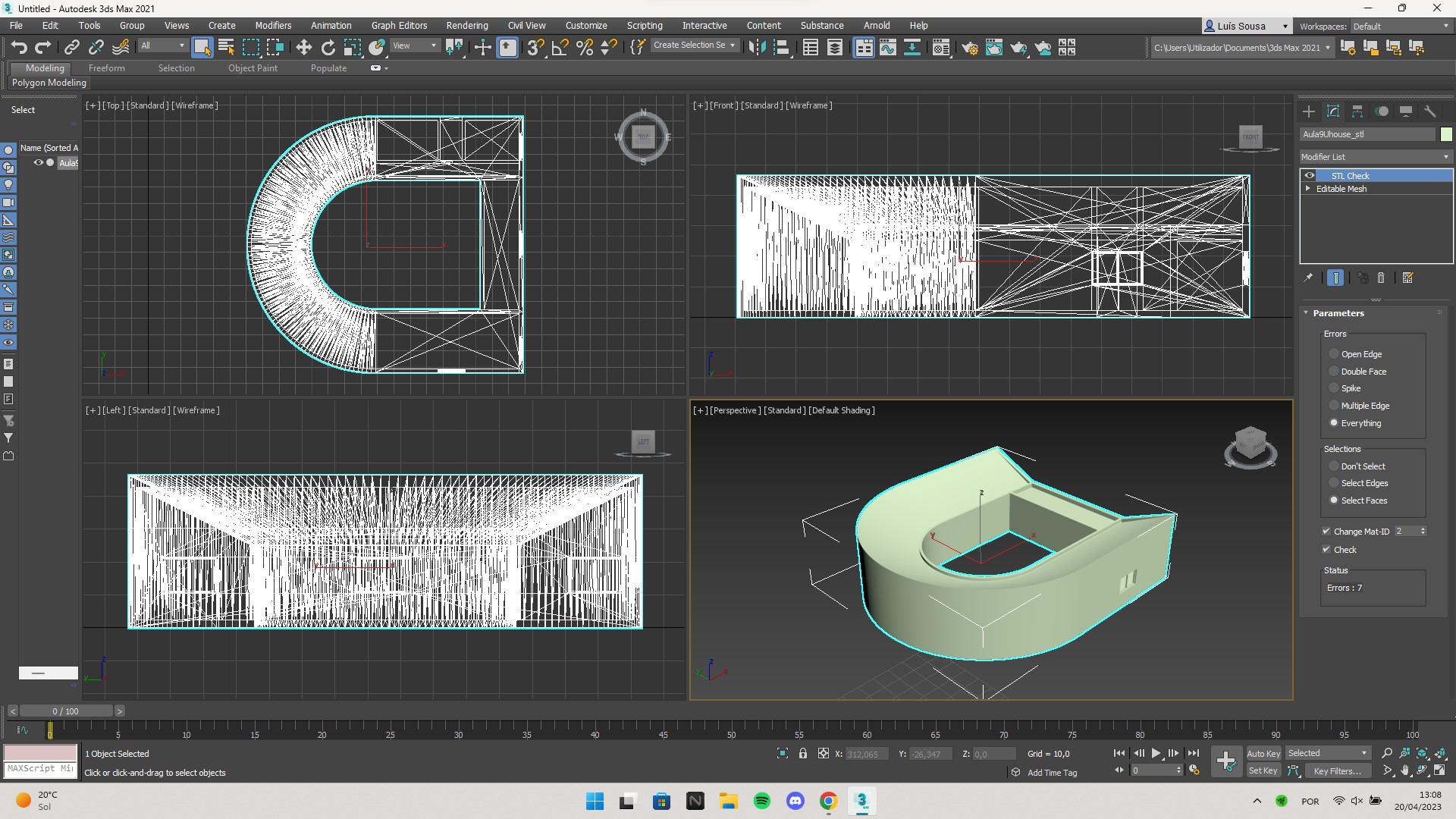Toggle STL Check modifier eye visibility
The height and width of the screenshot is (819, 1456).
tap(1310, 176)
